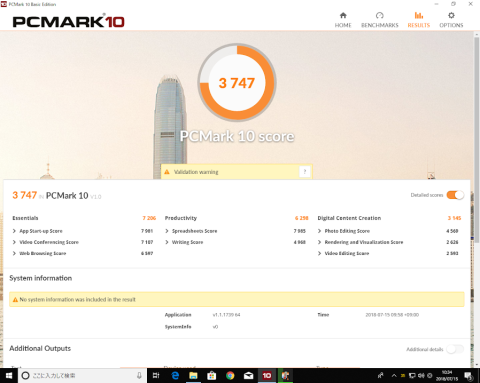
Task: Click the PCMark 10 score caption
Action: 237,136
